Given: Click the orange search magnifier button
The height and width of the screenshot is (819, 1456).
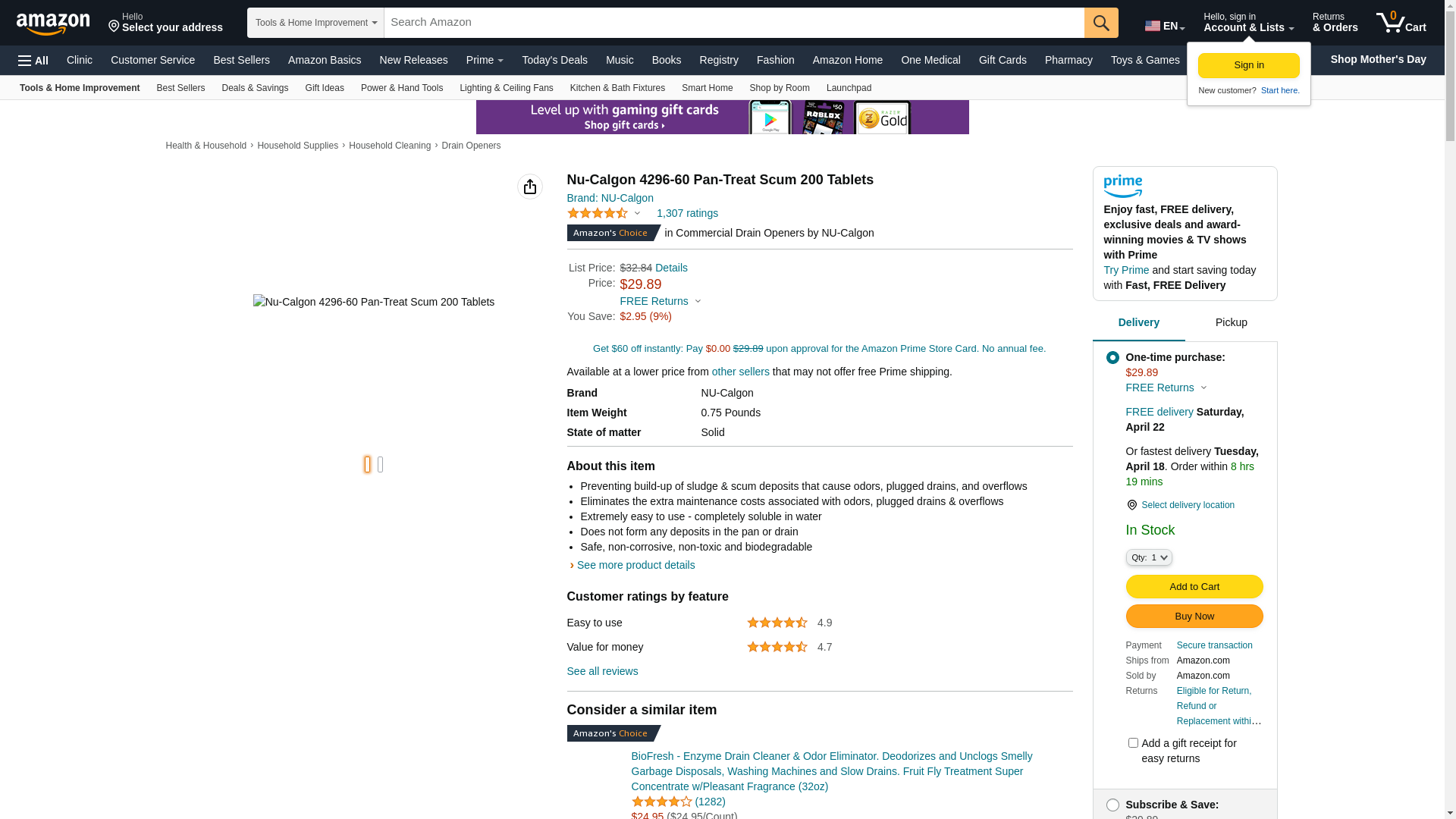Looking at the screenshot, I should coord(1101,23).
